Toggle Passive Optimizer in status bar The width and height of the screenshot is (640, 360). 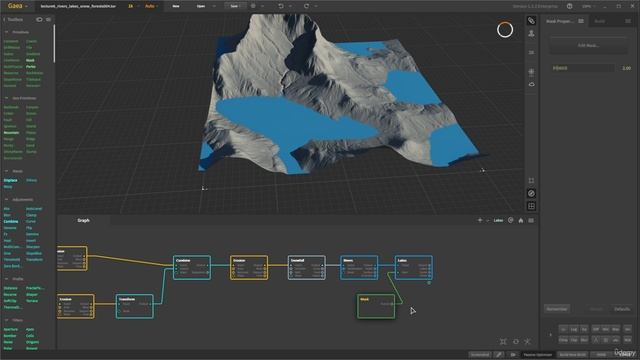click(x=538, y=355)
